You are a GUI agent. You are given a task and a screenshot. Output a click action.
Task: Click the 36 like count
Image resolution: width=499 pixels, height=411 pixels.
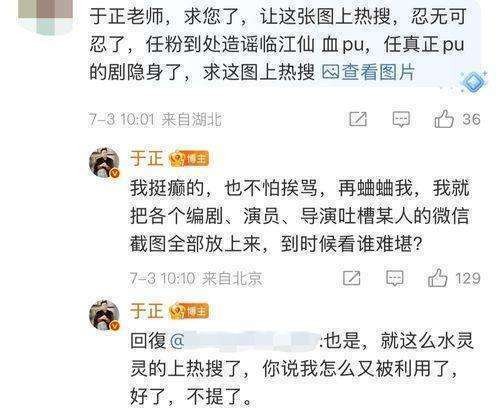click(471, 119)
